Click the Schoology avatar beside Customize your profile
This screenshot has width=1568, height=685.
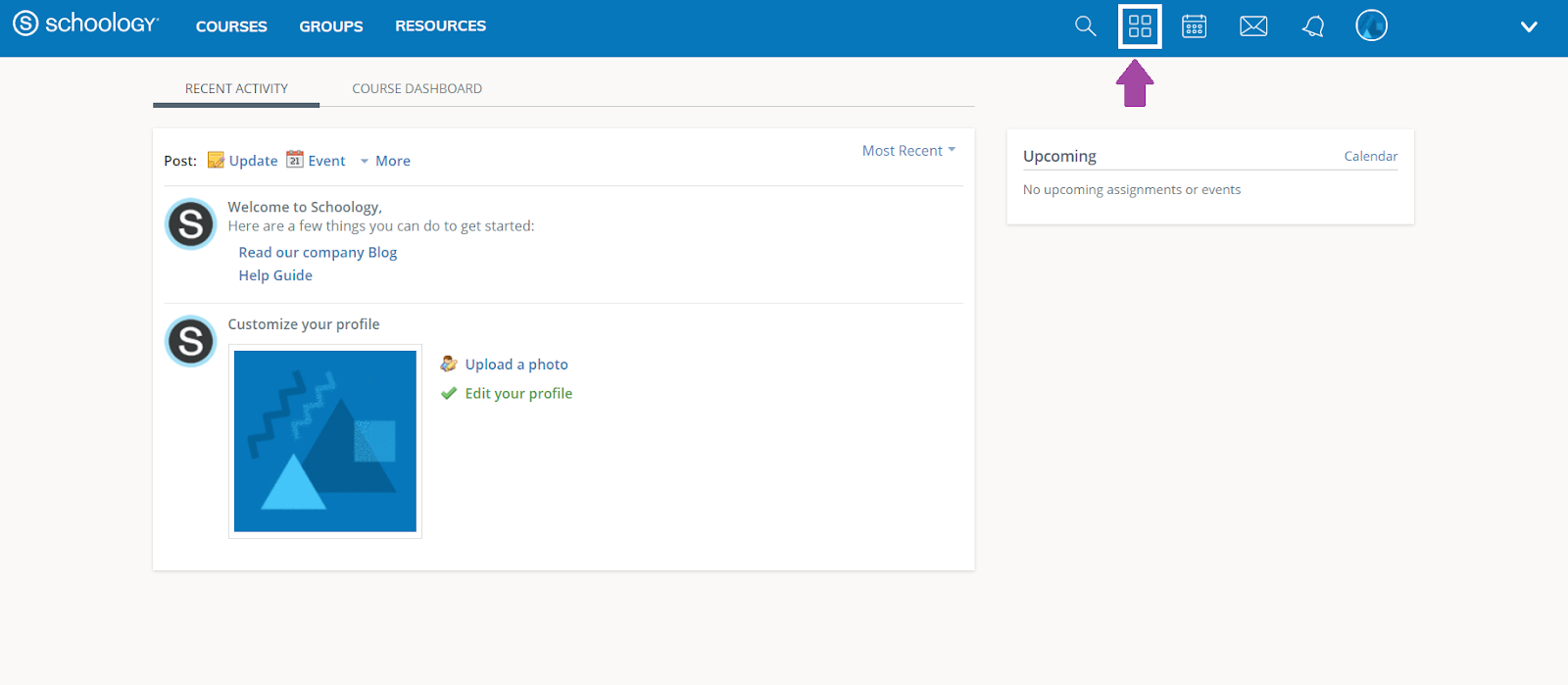(190, 341)
